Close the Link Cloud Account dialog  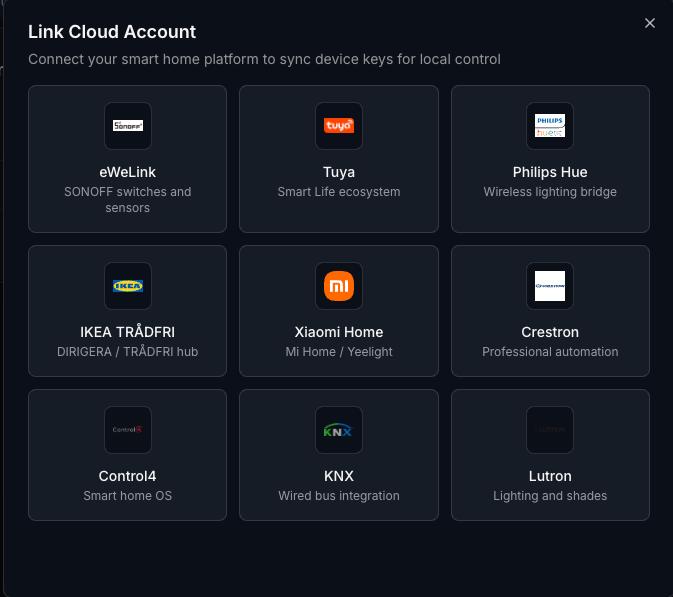click(x=649, y=23)
